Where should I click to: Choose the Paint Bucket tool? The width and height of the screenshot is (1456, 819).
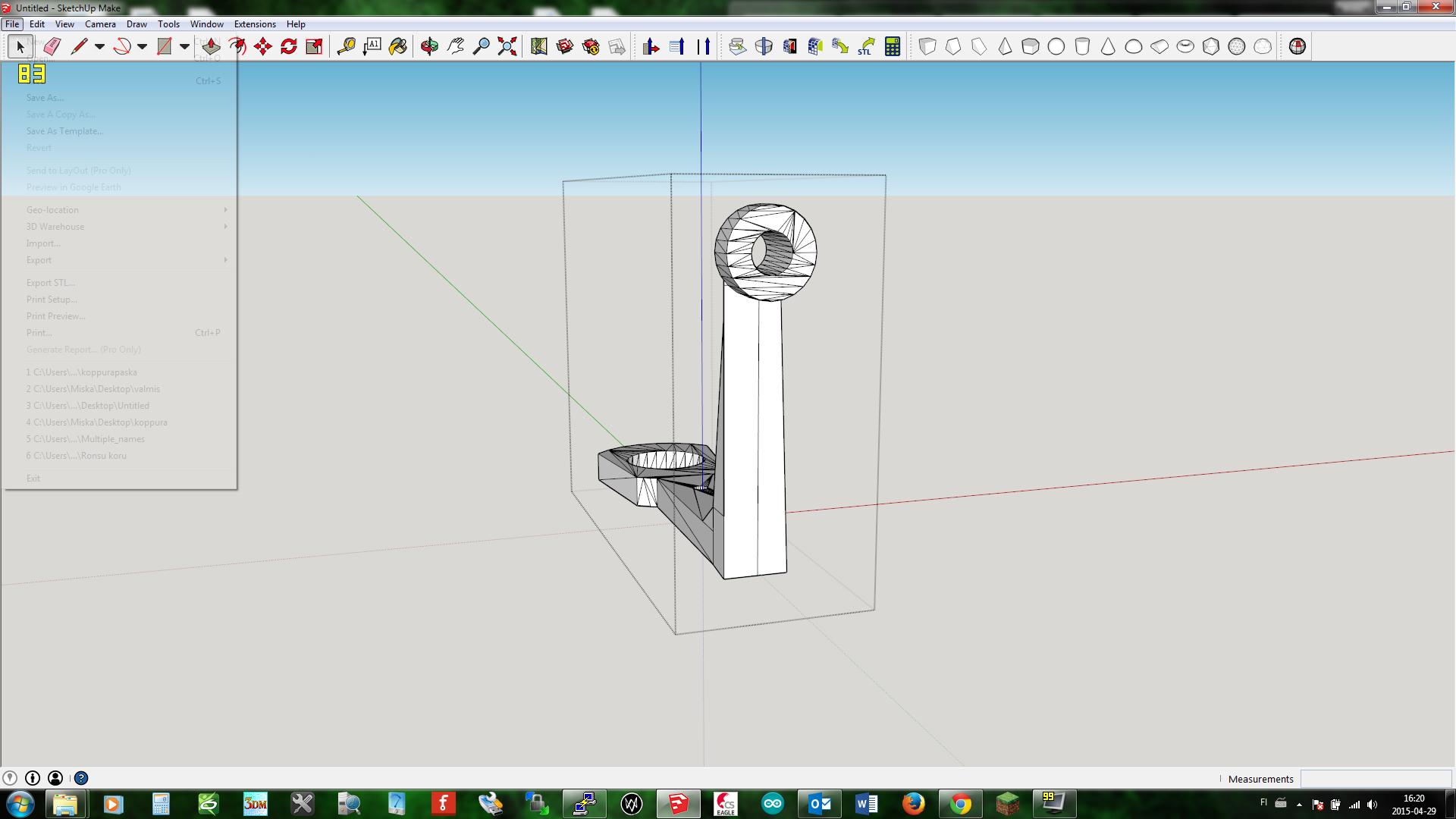pyautogui.click(x=397, y=46)
